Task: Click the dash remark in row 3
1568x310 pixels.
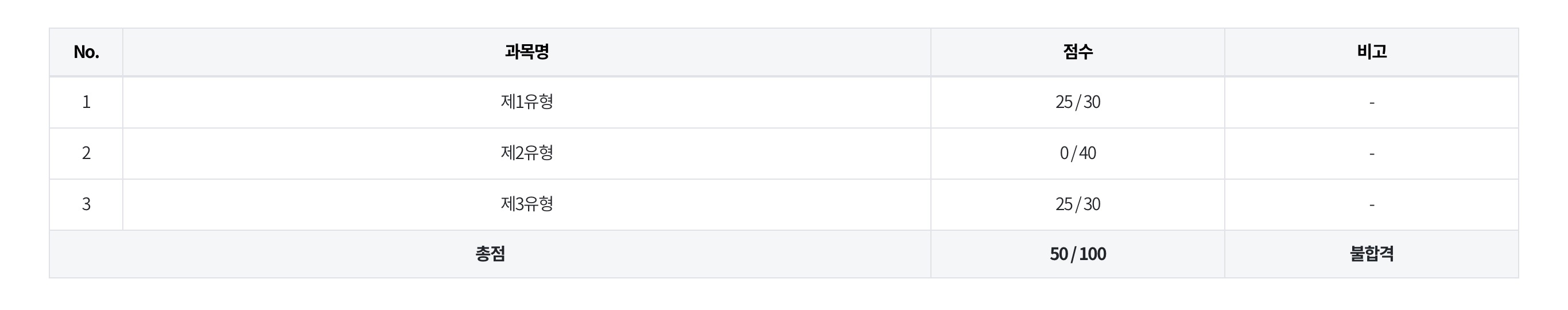Action: tap(1371, 204)
